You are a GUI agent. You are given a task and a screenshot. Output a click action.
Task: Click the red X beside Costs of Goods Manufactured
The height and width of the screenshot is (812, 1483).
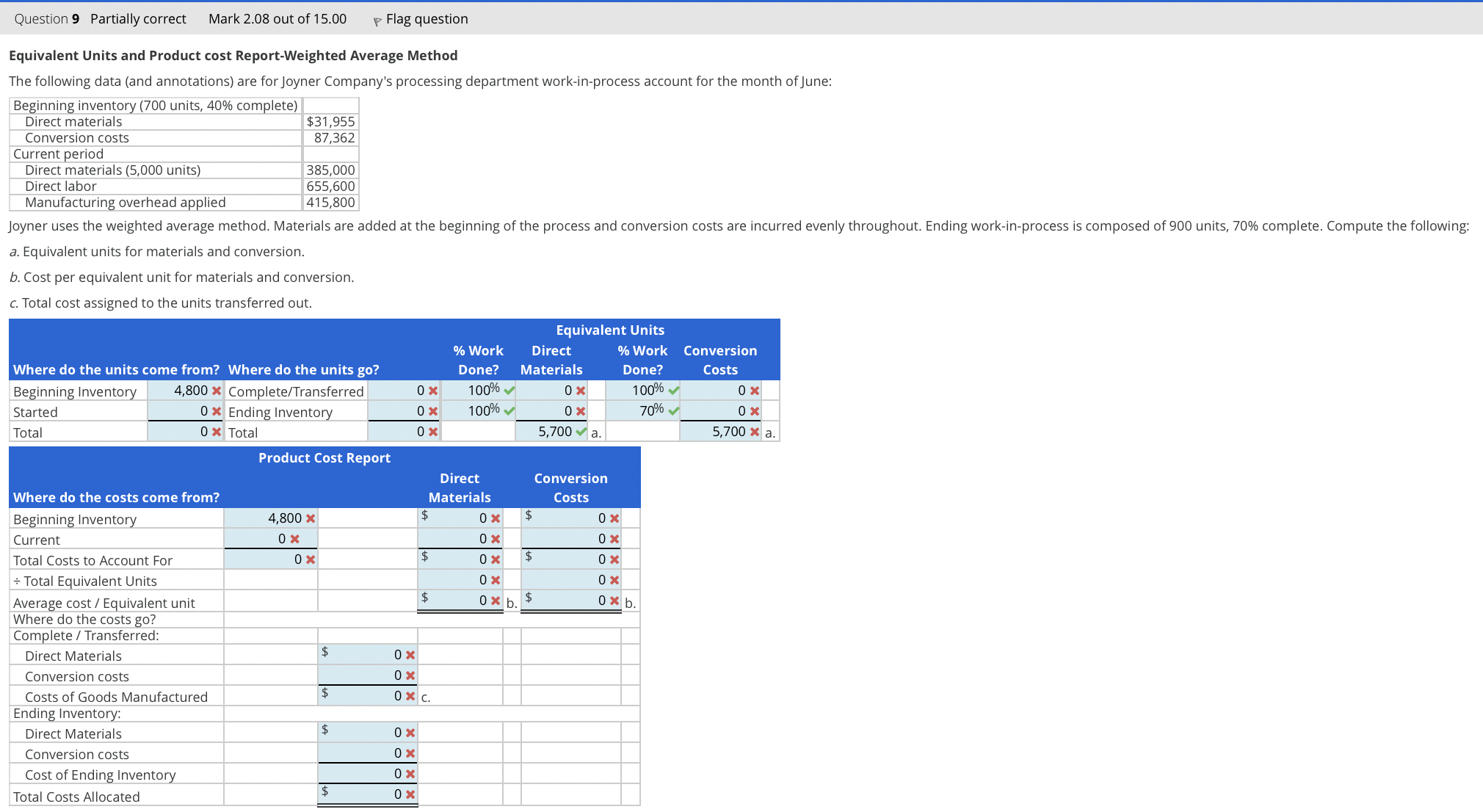pyautogui.click(x=409, y=695)
